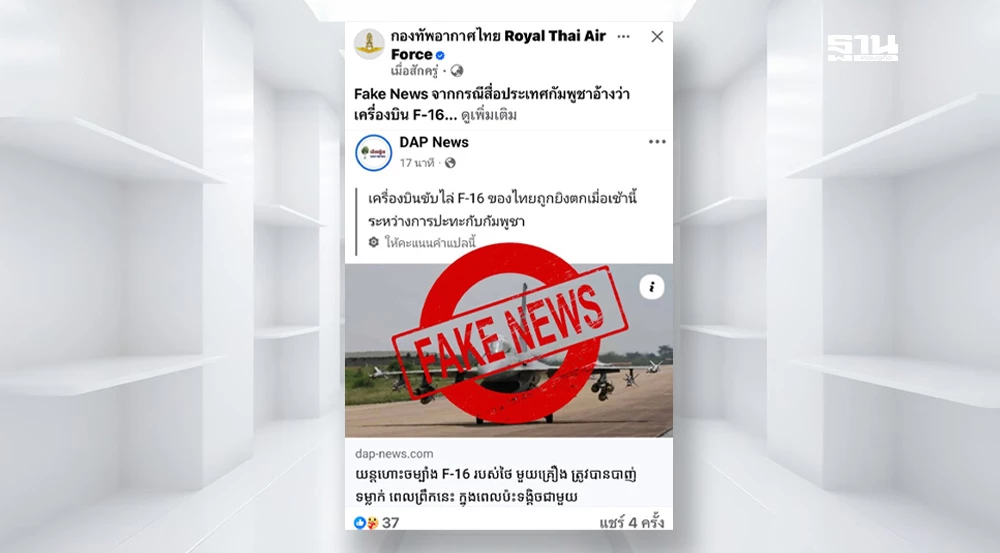Open the Royal Thai Air Force profile picture
The height and width of the screenshot is (553, 1000).
(x=369, y=44)
